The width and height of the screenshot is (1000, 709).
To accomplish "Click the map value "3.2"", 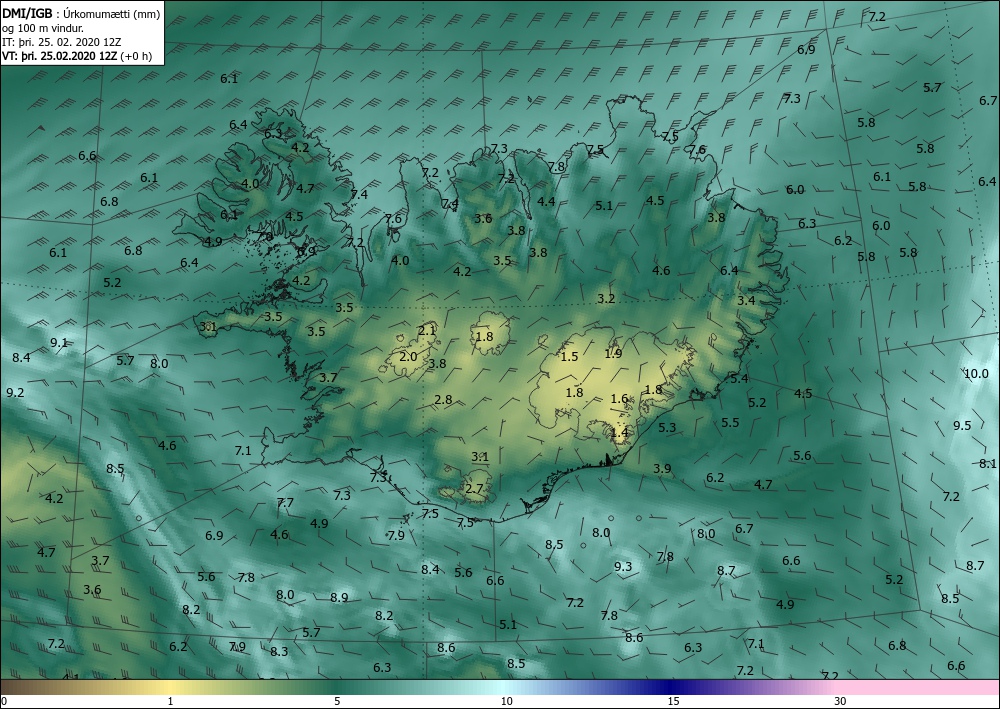I will point(607,298).
